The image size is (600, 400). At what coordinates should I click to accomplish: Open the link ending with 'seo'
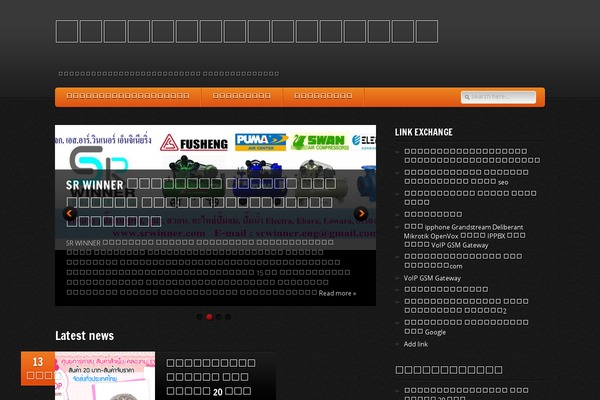pos(466,177)
